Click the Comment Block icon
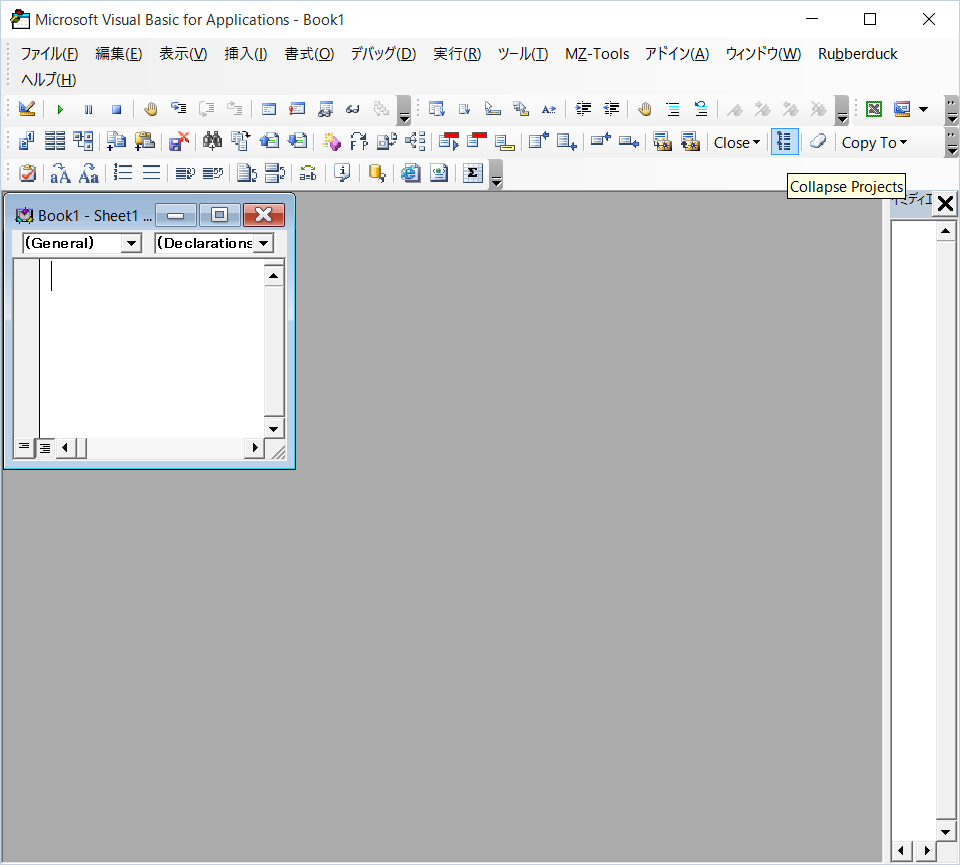Viewport: 960px width, 865px height. coord(673,109)
